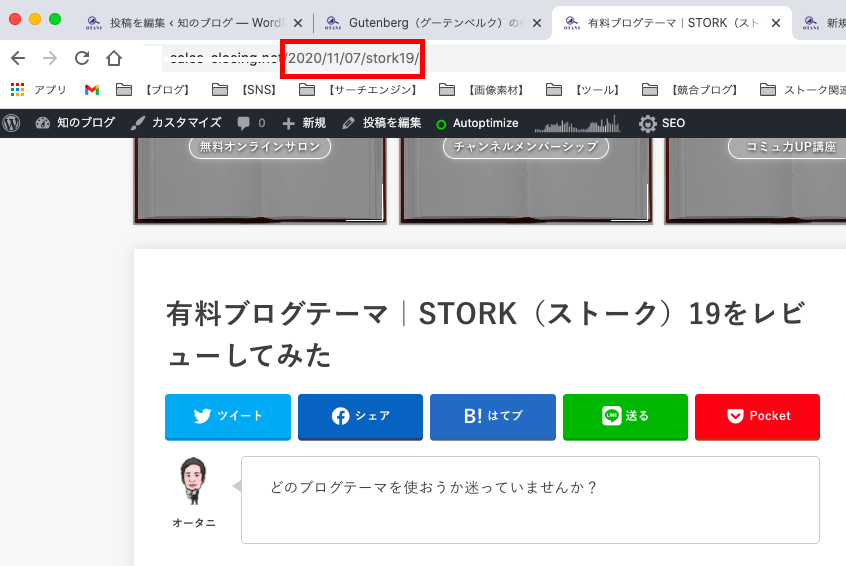Open the SEO gear menu
This screenshot has height=566, width=846.
click(x=662, y=123)
